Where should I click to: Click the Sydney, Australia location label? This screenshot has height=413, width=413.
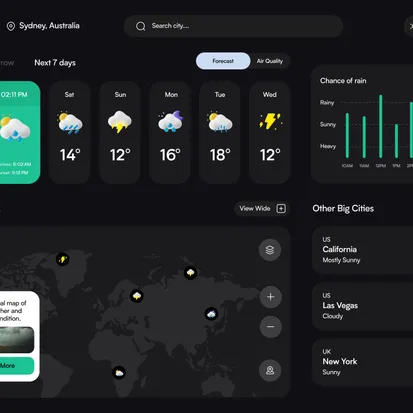pyautogui.click(x=49, y=26)
